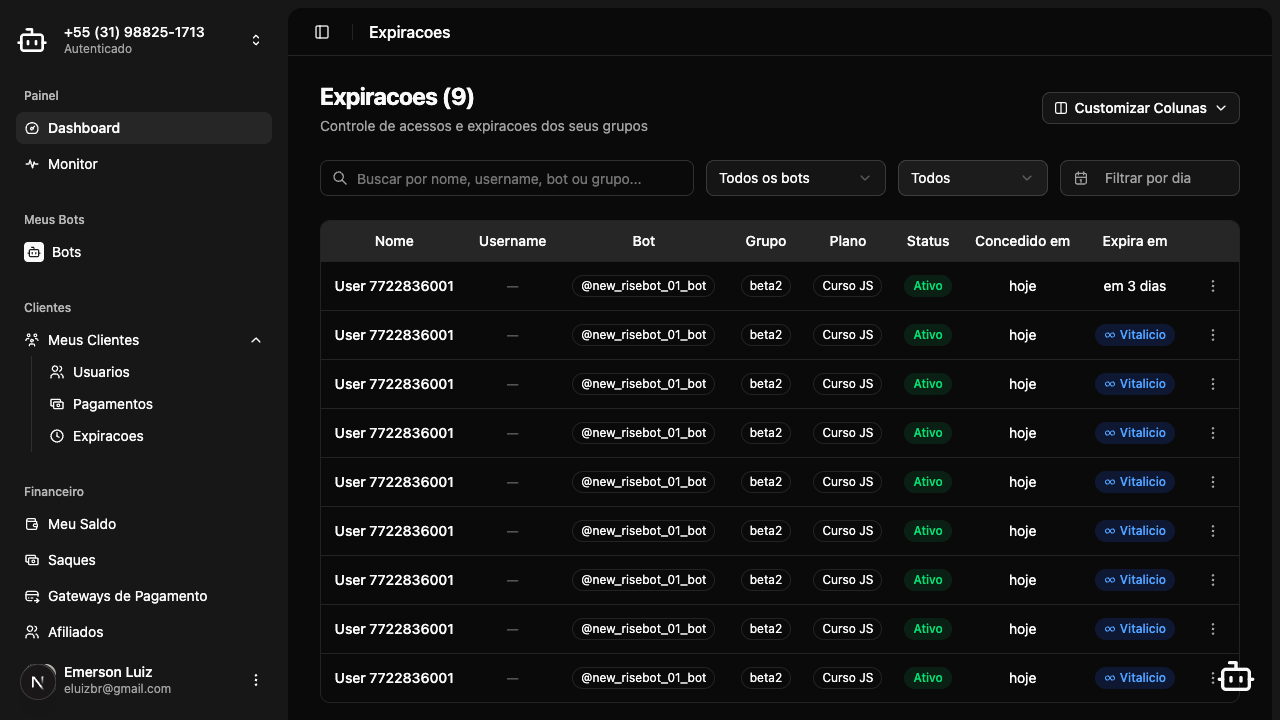1280x720 pixels.
Task: Click the Bots robot icon in sidebar
Action: point(34,252)
